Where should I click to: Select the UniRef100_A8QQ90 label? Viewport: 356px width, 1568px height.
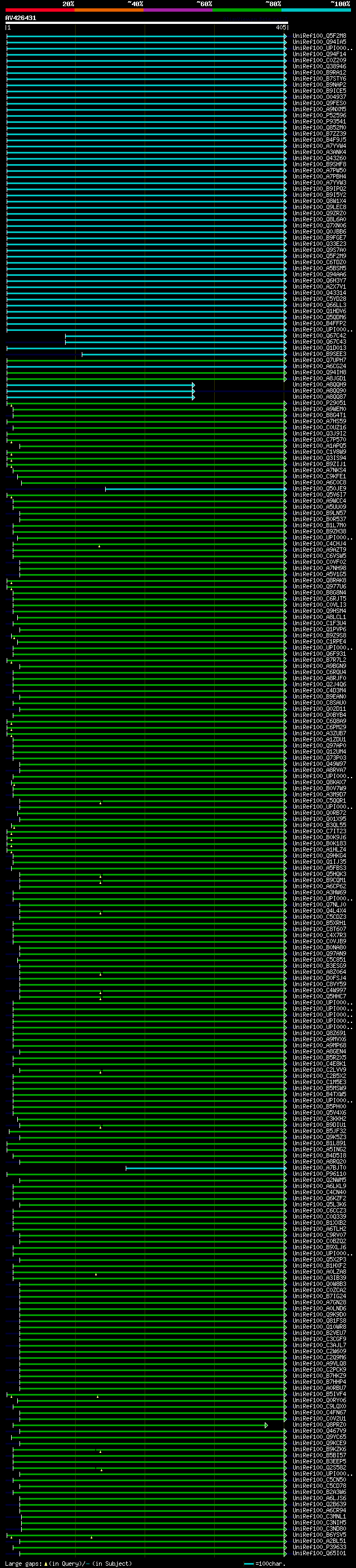[x=319, y=391]
